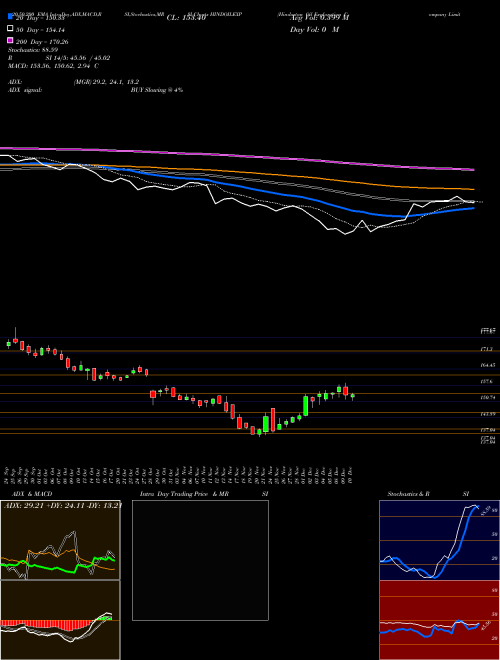Open the red RSI chart panel

tap(439, 620)
